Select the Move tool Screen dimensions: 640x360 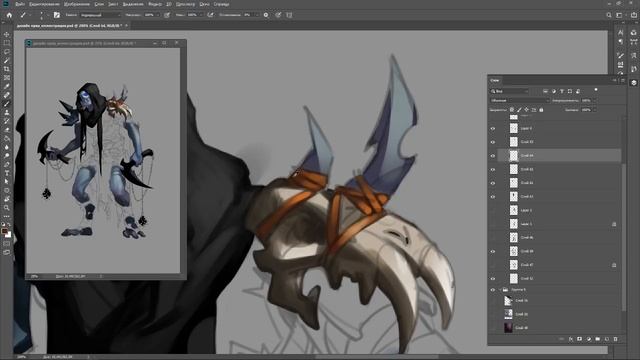[7, 34]
